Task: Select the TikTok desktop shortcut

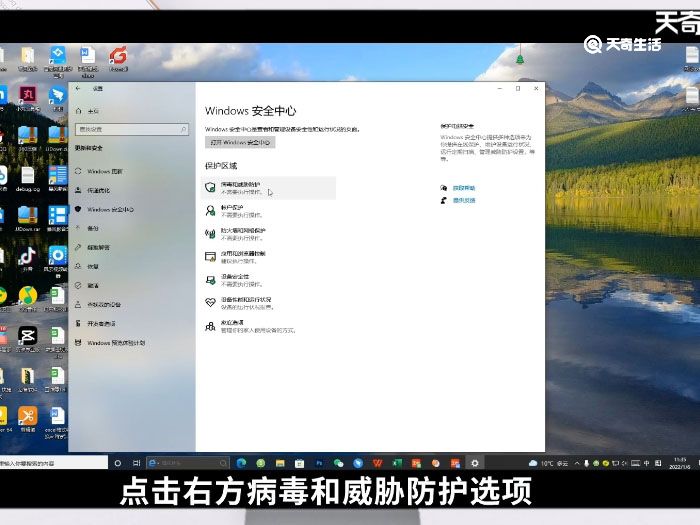Action: coord(28,259)
